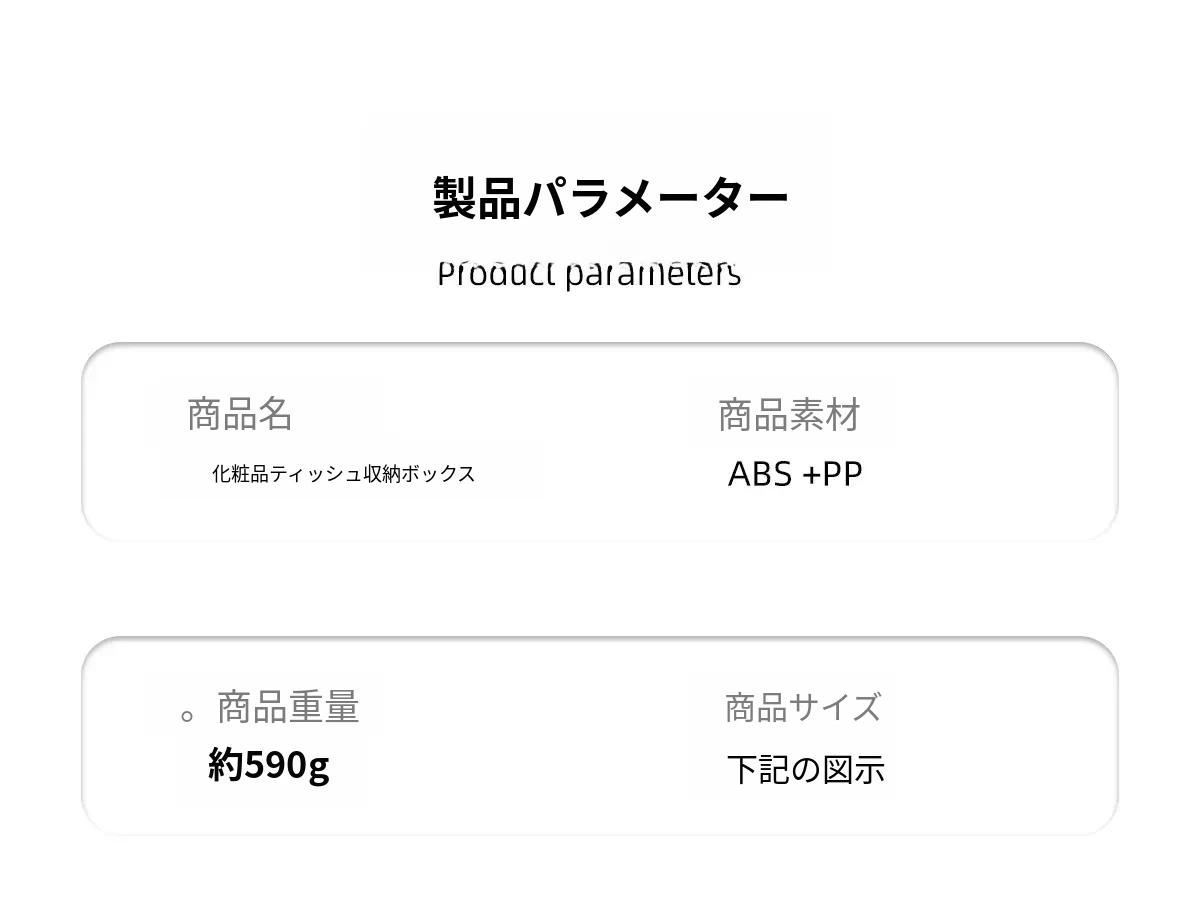Select the 商品素材 label
Image resolution: width=1200 pixels, height=908 pixels.
click(789, 415)
